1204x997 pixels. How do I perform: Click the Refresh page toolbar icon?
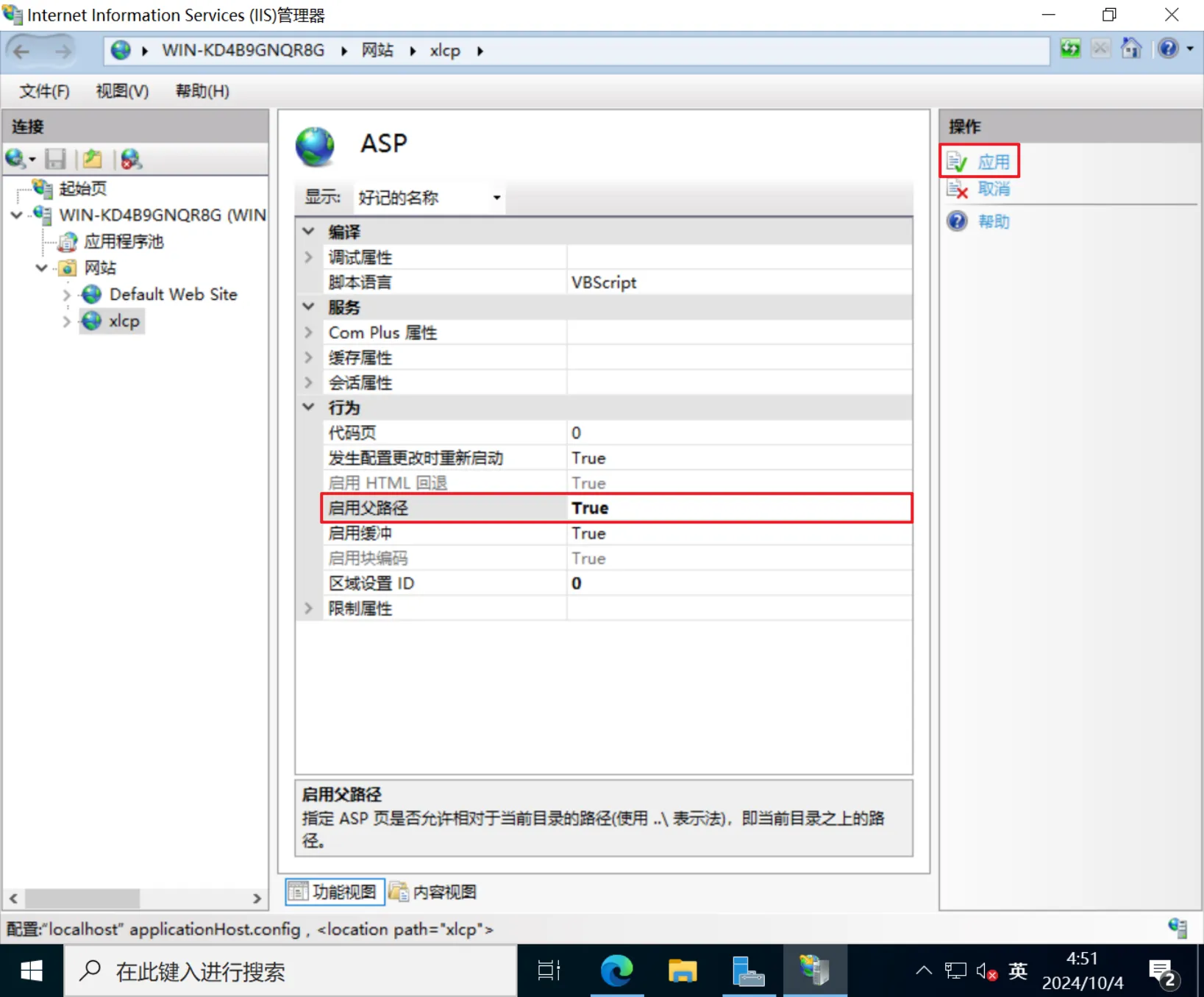click(1070, 49)
